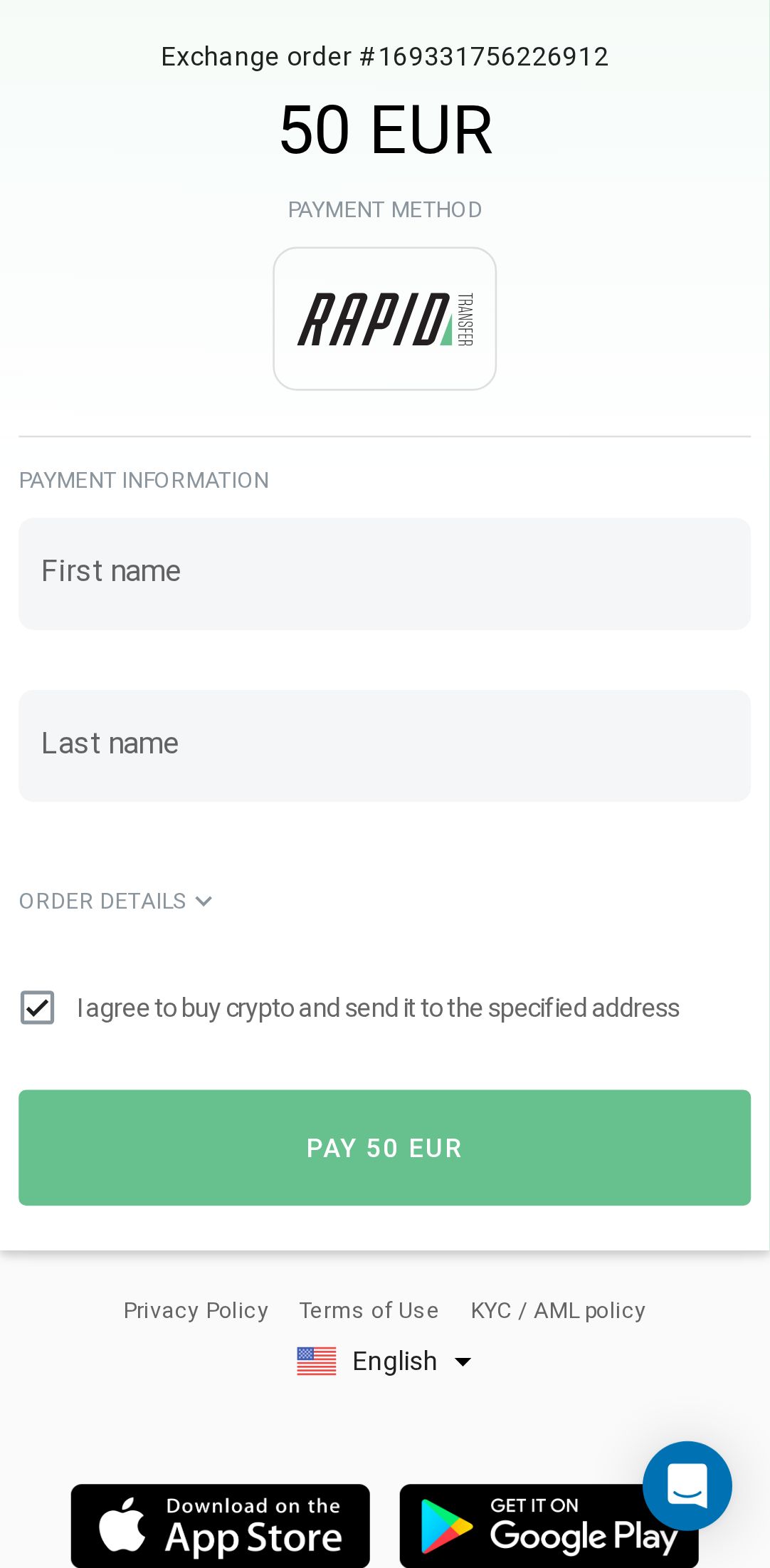Click the Exchange order number heading

tap(384, 57)
